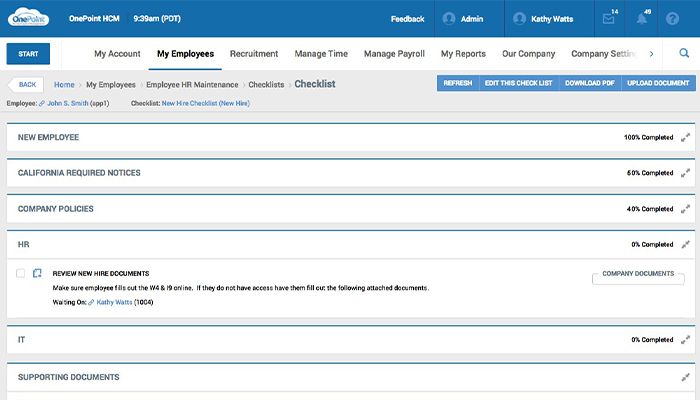Expand the New Employee section
The height and width of the screenshot is (400, 700).
[x=685, y=137]
